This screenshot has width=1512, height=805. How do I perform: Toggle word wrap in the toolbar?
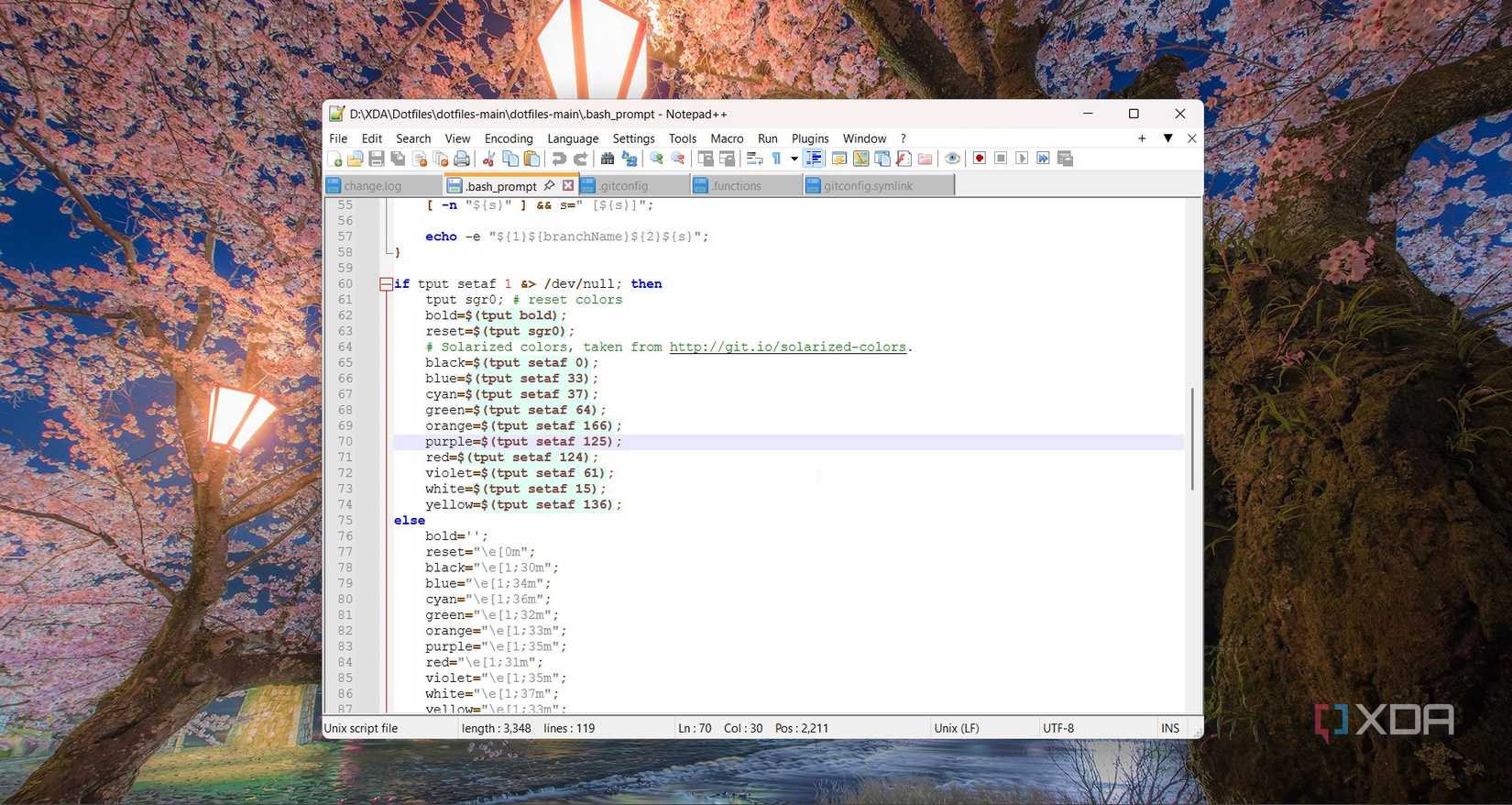pos(754,159)
